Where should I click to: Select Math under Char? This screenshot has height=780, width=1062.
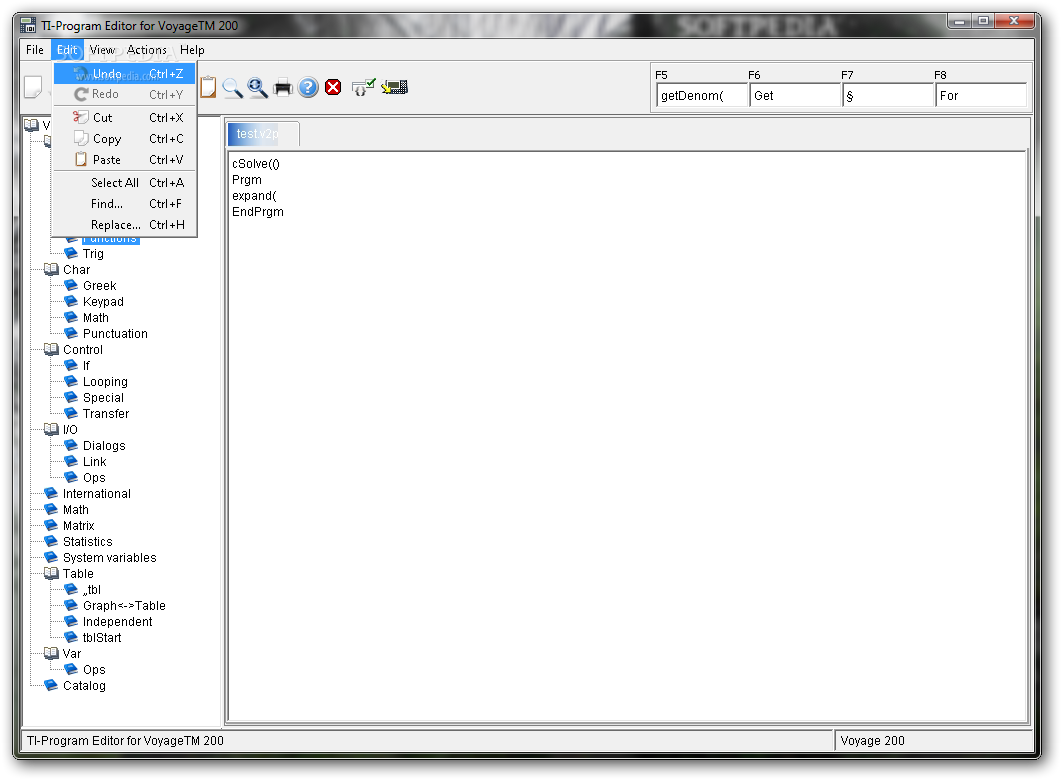[x=95, y=318]
